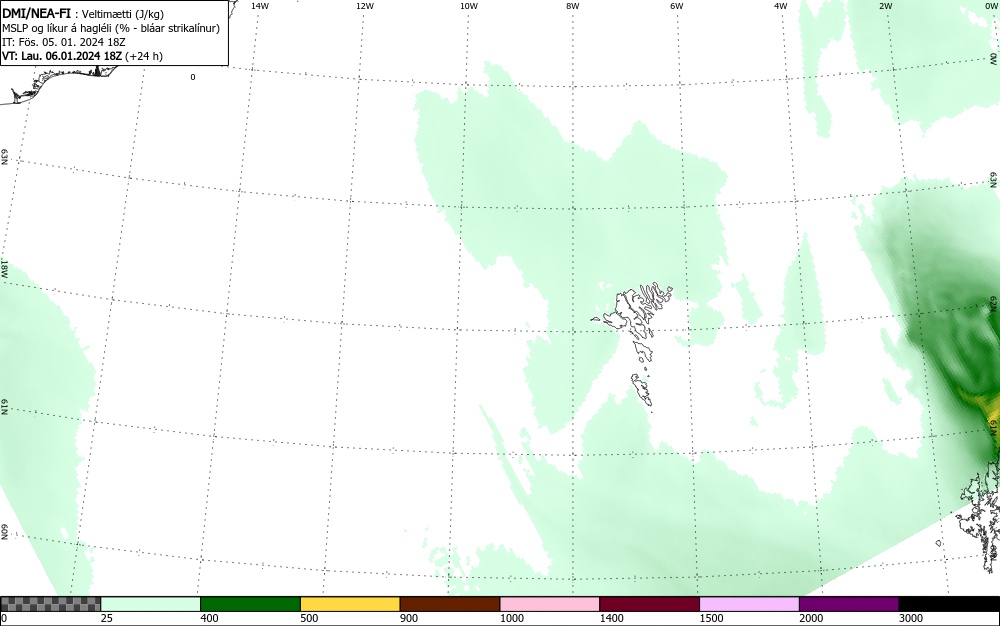
Task: Click the dark green 400–500 legend swatch
Action: point(250,604)
